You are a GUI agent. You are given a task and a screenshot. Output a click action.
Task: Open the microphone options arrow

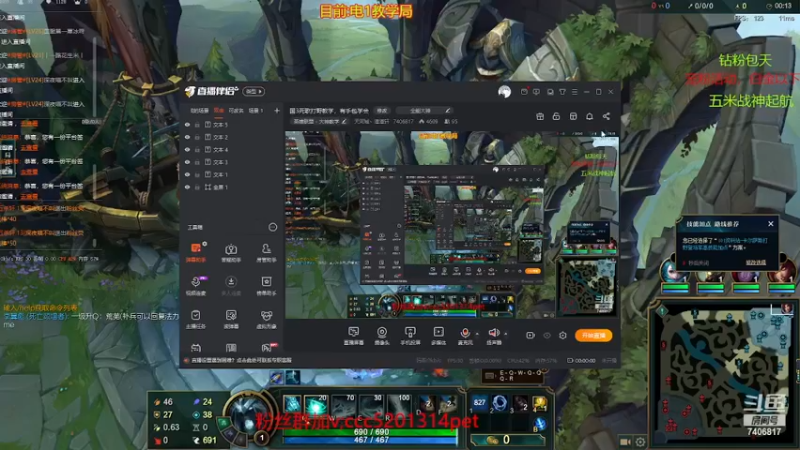pyautogui.click(x=477, y=334)
